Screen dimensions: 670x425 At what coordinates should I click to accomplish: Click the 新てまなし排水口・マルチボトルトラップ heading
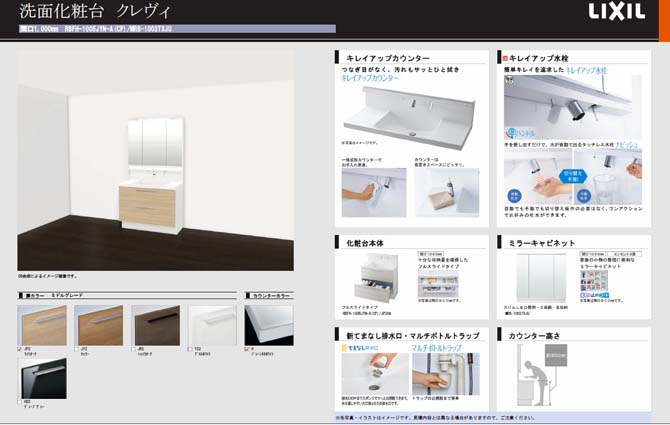point(413,336)
